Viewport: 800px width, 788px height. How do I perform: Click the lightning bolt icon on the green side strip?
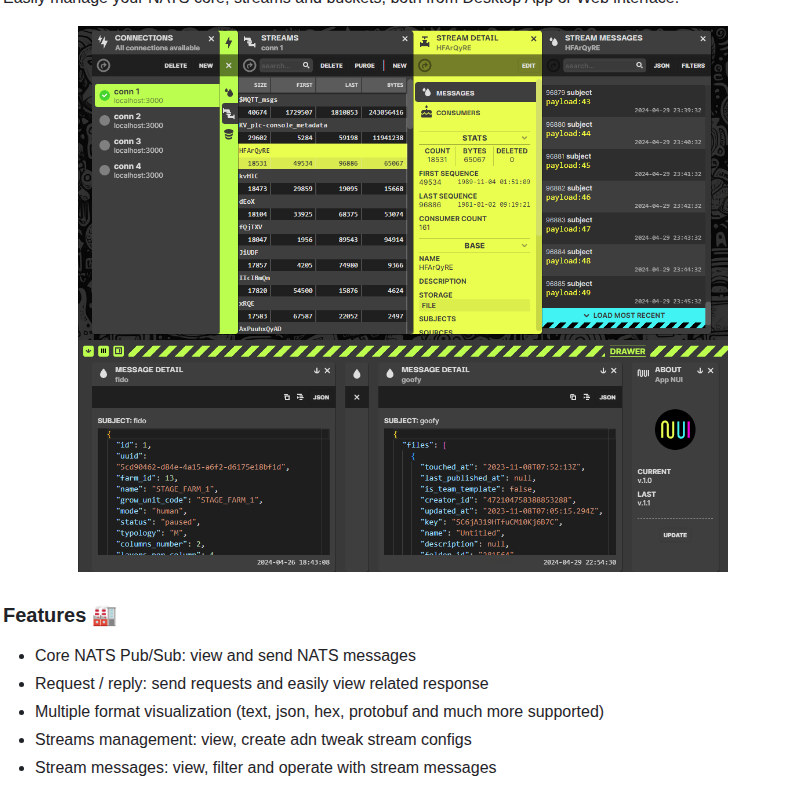point(229,43)
